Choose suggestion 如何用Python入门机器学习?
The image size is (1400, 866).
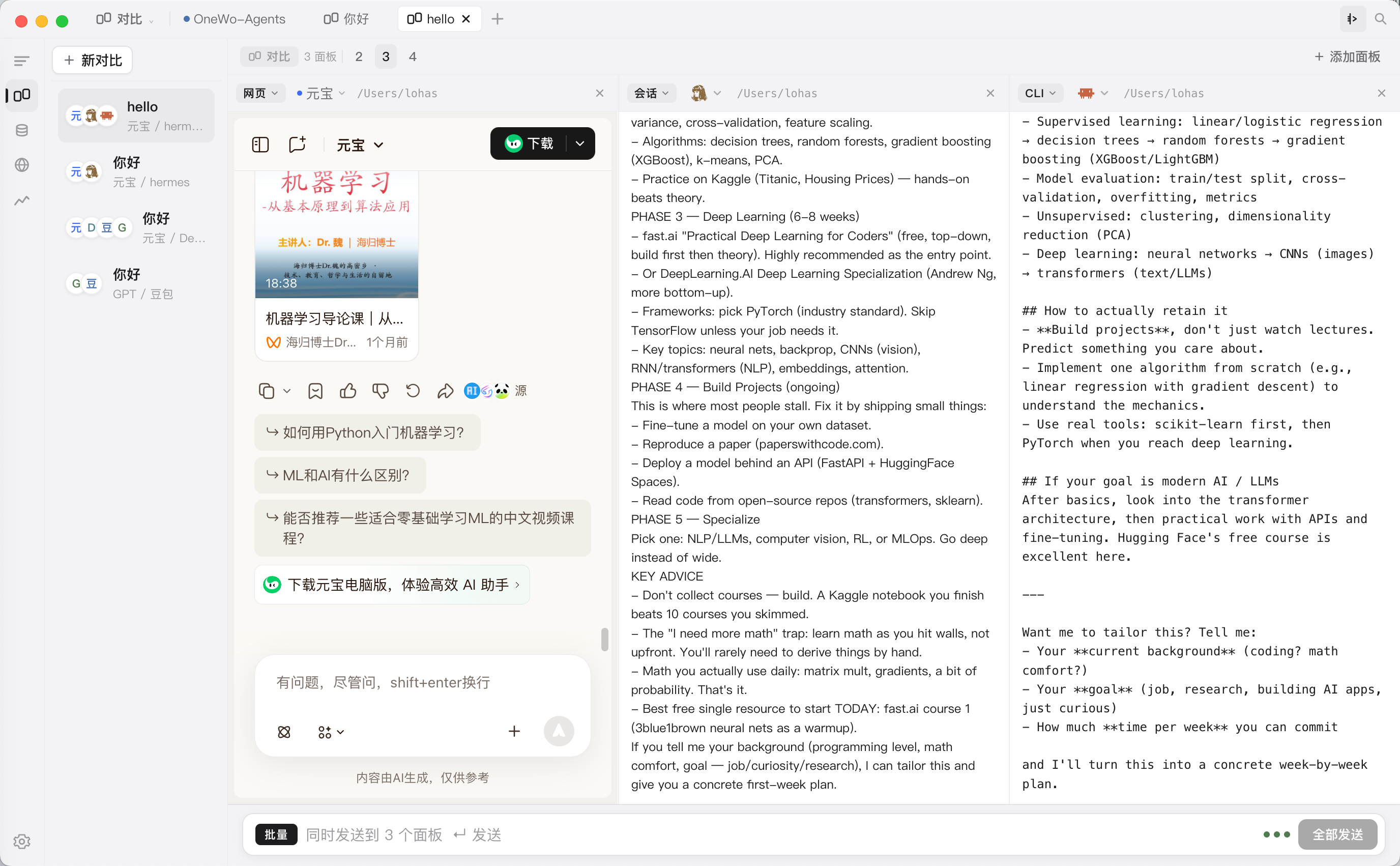pos(367,432)
